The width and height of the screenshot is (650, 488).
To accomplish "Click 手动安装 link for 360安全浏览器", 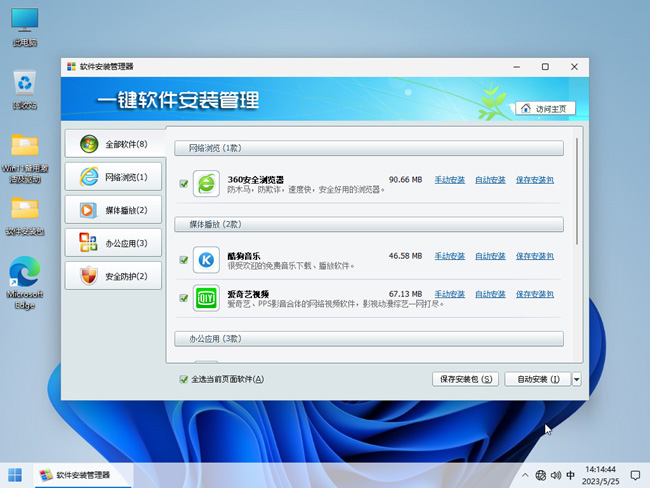I will coord(449,180).
